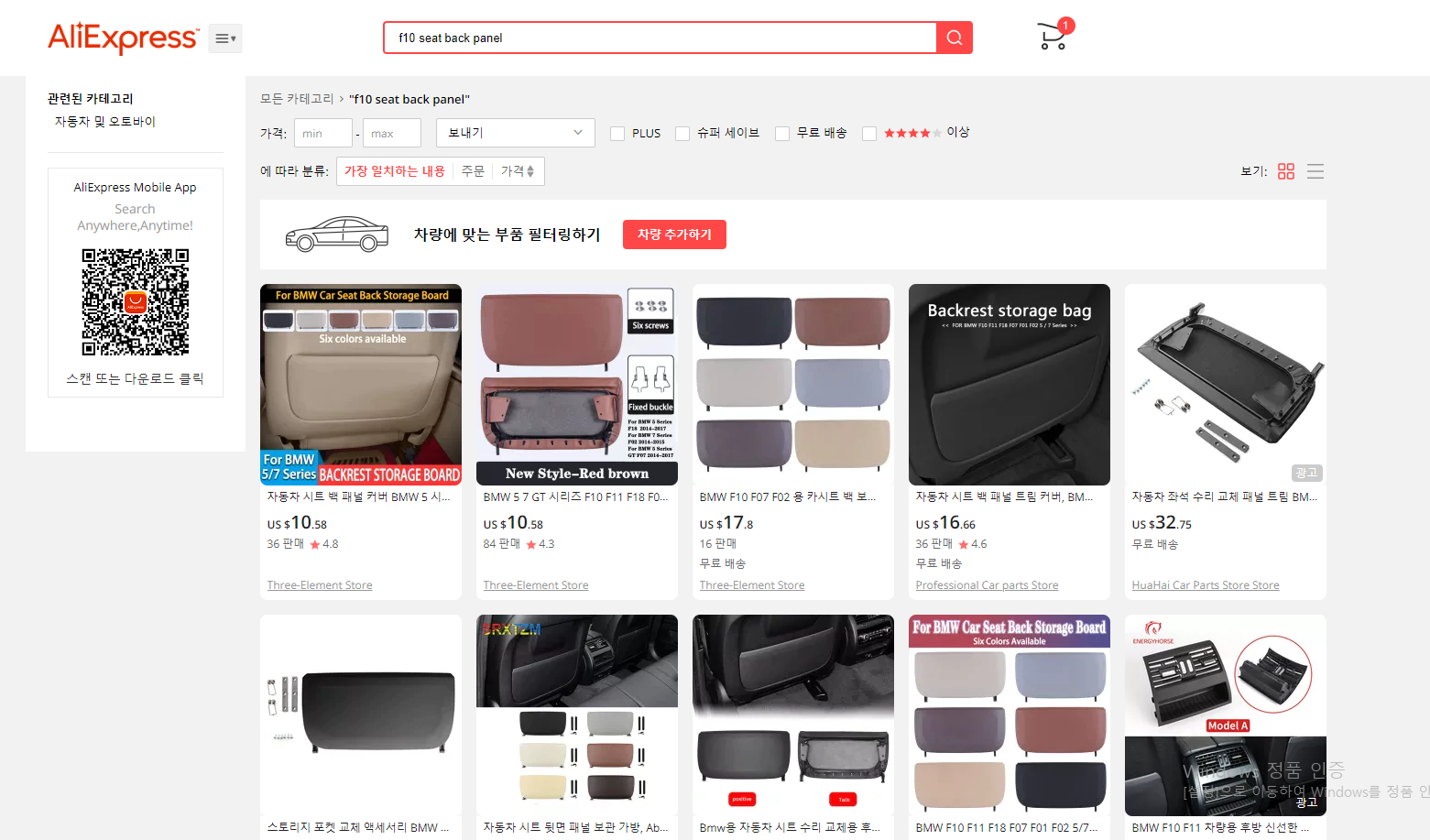Open the 자동차 좌석 수리 교체 패널 트림 title
The height and width of the screenshot is (840, 1430).
pyautogui.click(x=1225, y=496)
